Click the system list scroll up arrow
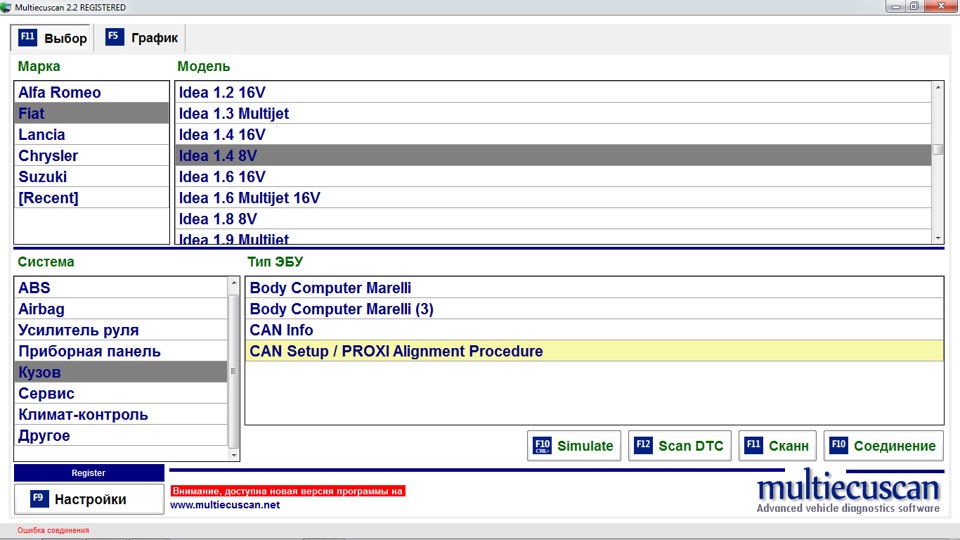Image resolution: width=960 pixels, height=540 pixels. 233,283
